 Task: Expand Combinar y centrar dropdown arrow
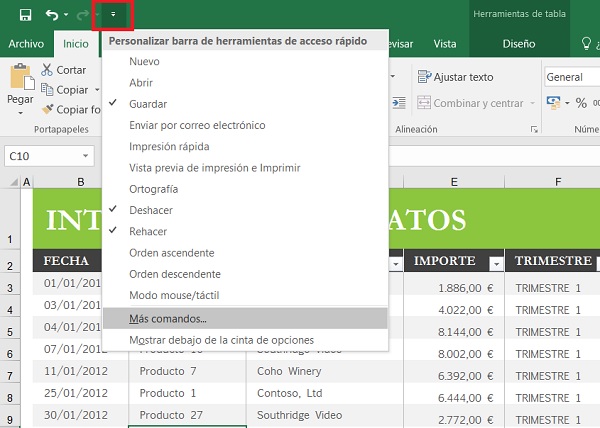click(532, 103)
